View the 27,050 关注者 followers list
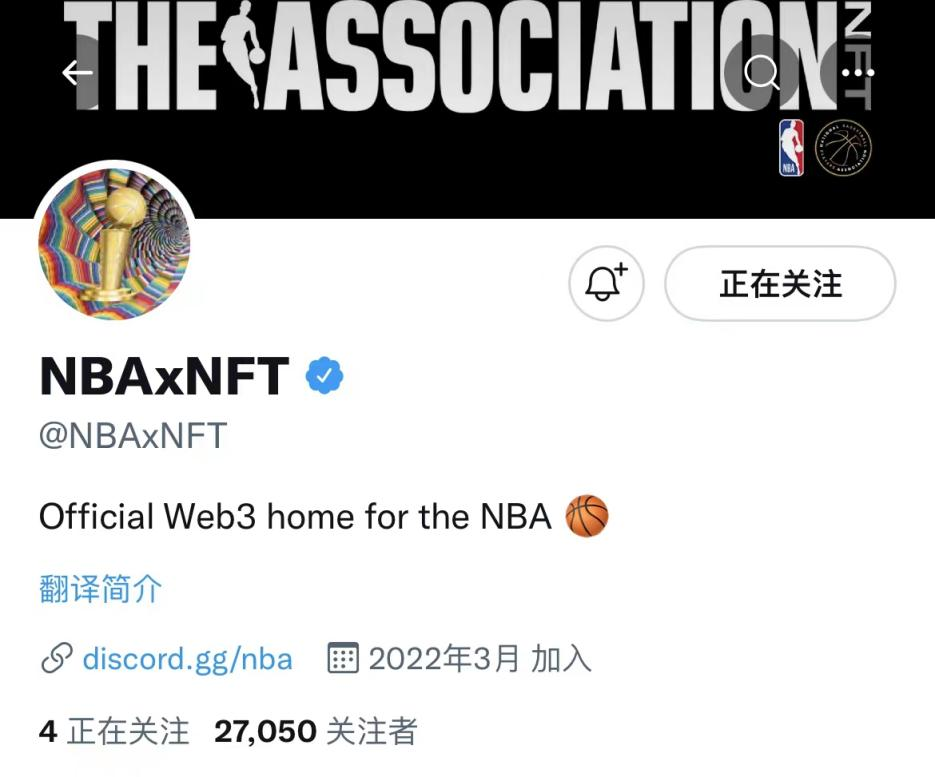The height and width of the screenshot is (777, 935). [x=315, y=732]
